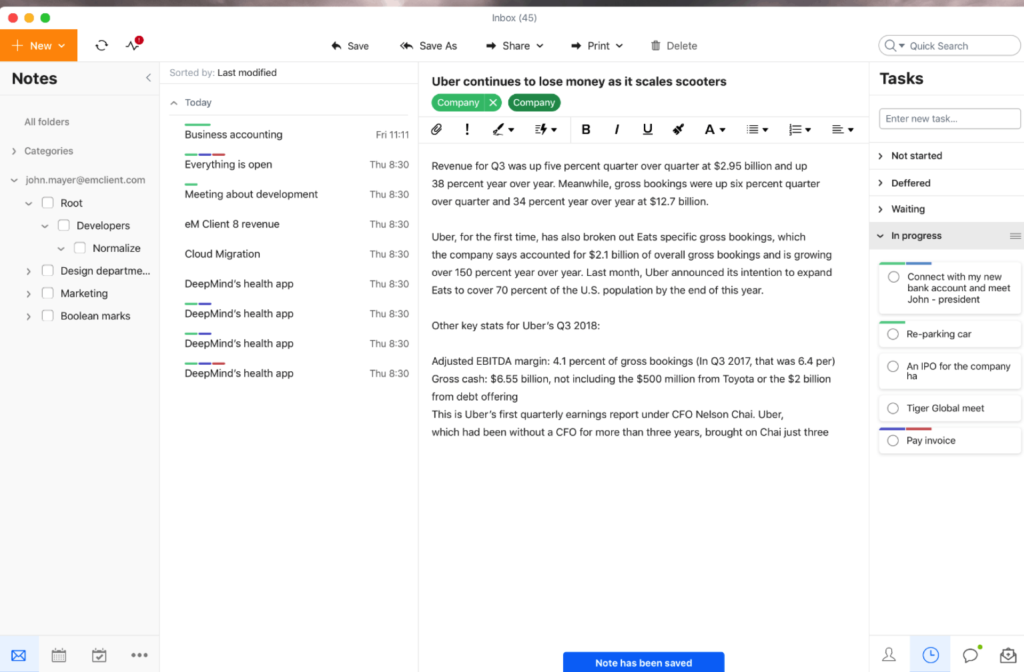Open the font color A dropdown

click(714, 129)
